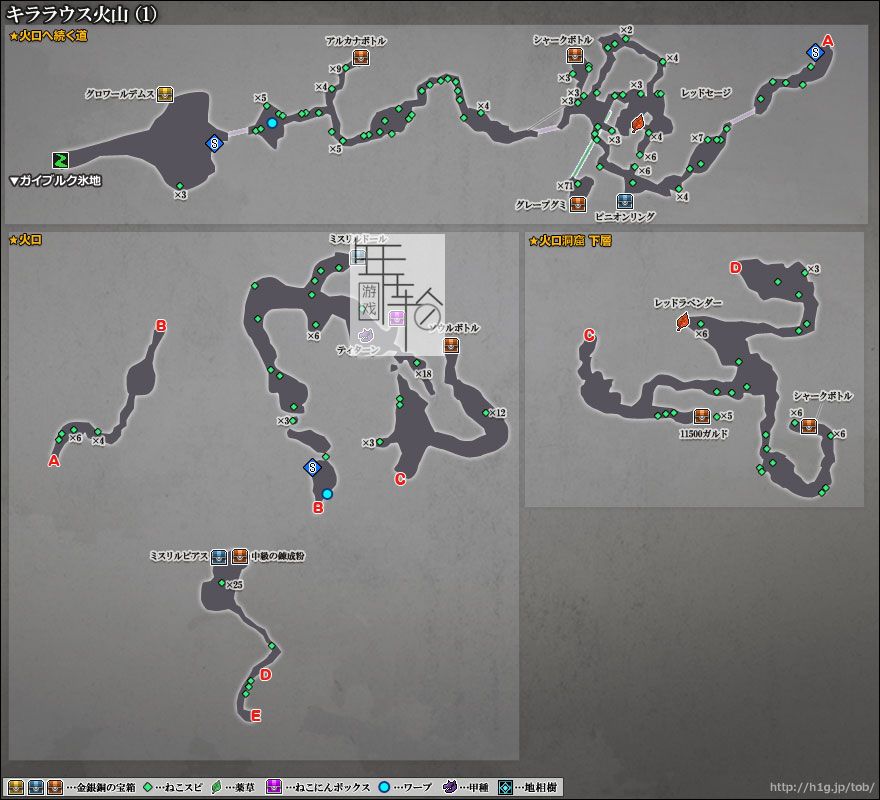The image size is (880, 800).
Task: Select the ティターン enemy label
Action: 358,350
